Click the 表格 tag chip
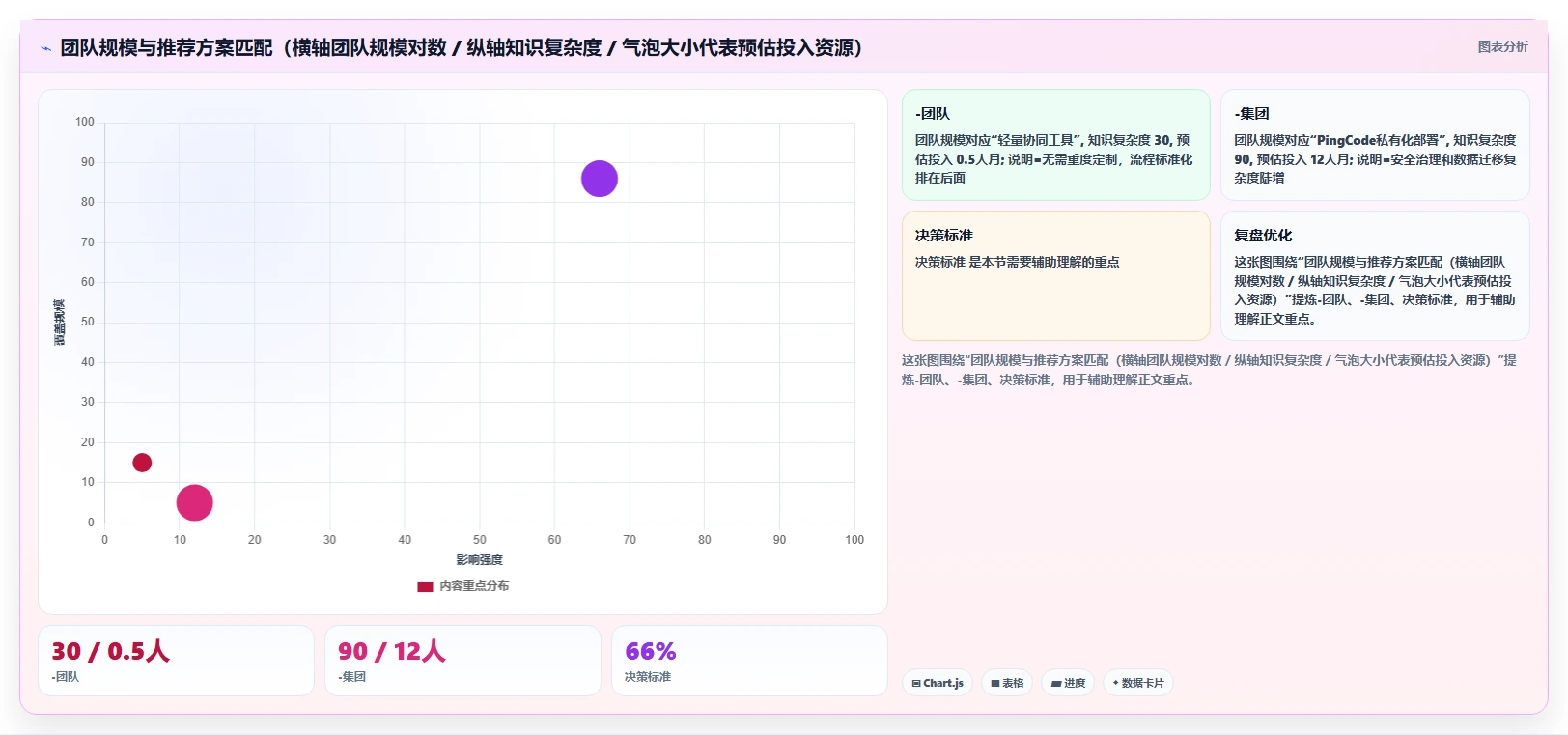This screenshot has width=1568, height=735. [x=1007, y=683]
